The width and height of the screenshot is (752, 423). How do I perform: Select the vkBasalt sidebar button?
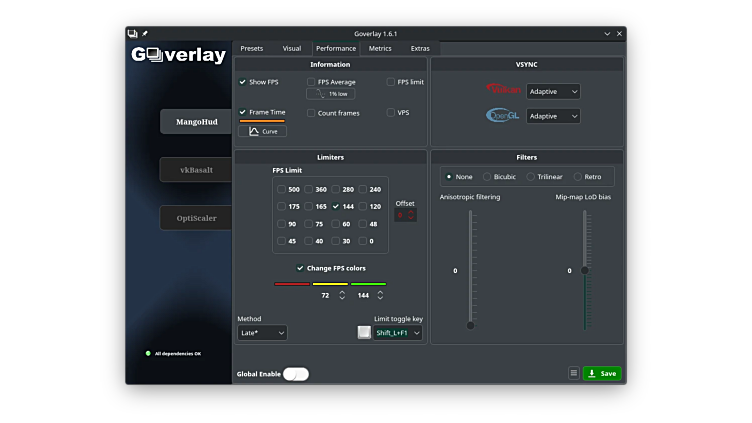198,170
